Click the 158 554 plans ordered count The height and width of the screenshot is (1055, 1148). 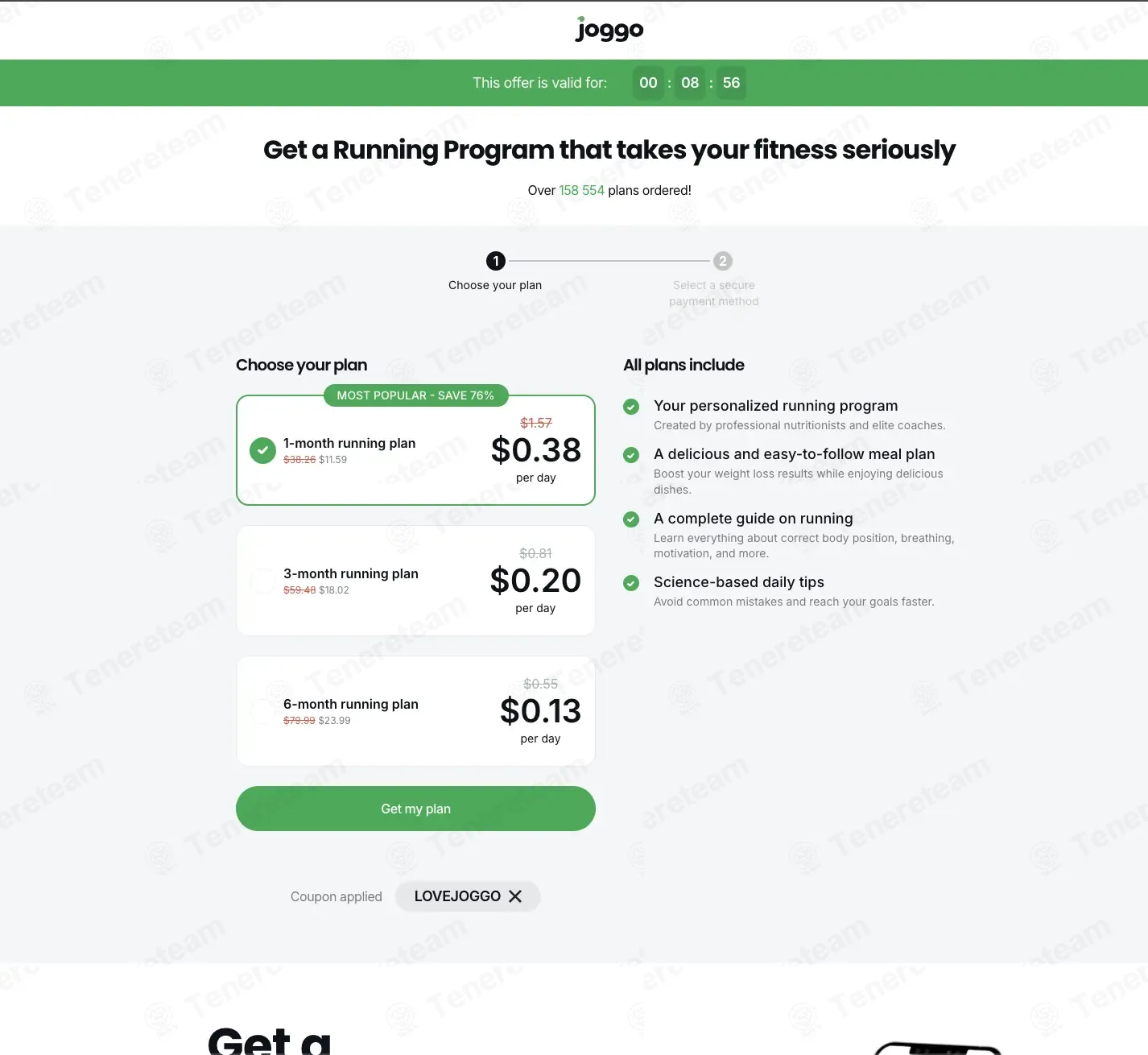581,190
